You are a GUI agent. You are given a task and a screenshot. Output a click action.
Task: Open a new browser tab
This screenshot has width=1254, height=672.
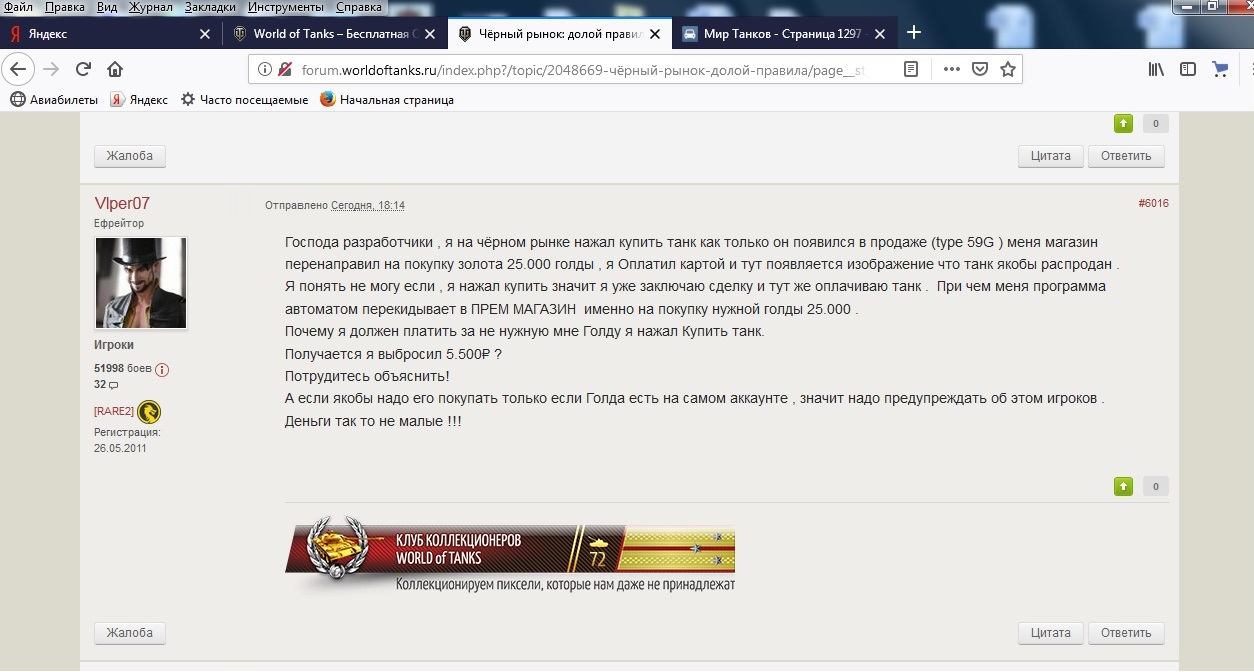click(x=913, y=33)
